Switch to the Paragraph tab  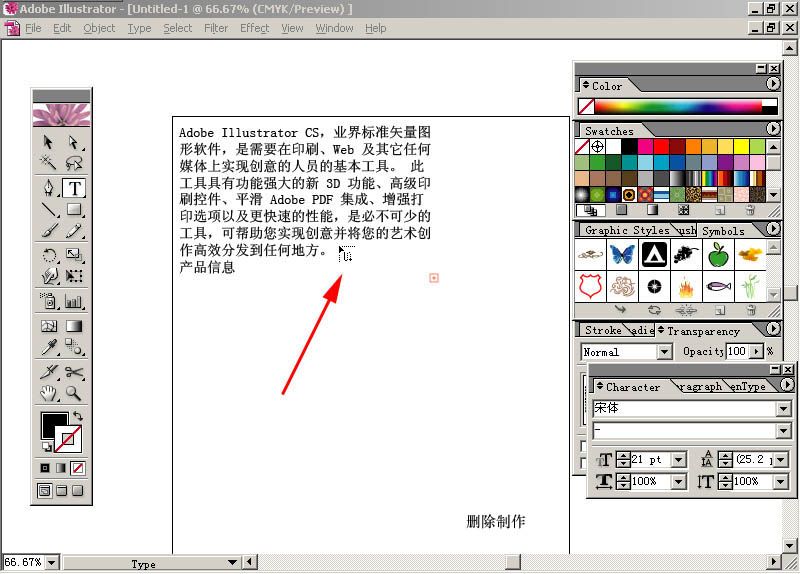click(x=701, y=387)
